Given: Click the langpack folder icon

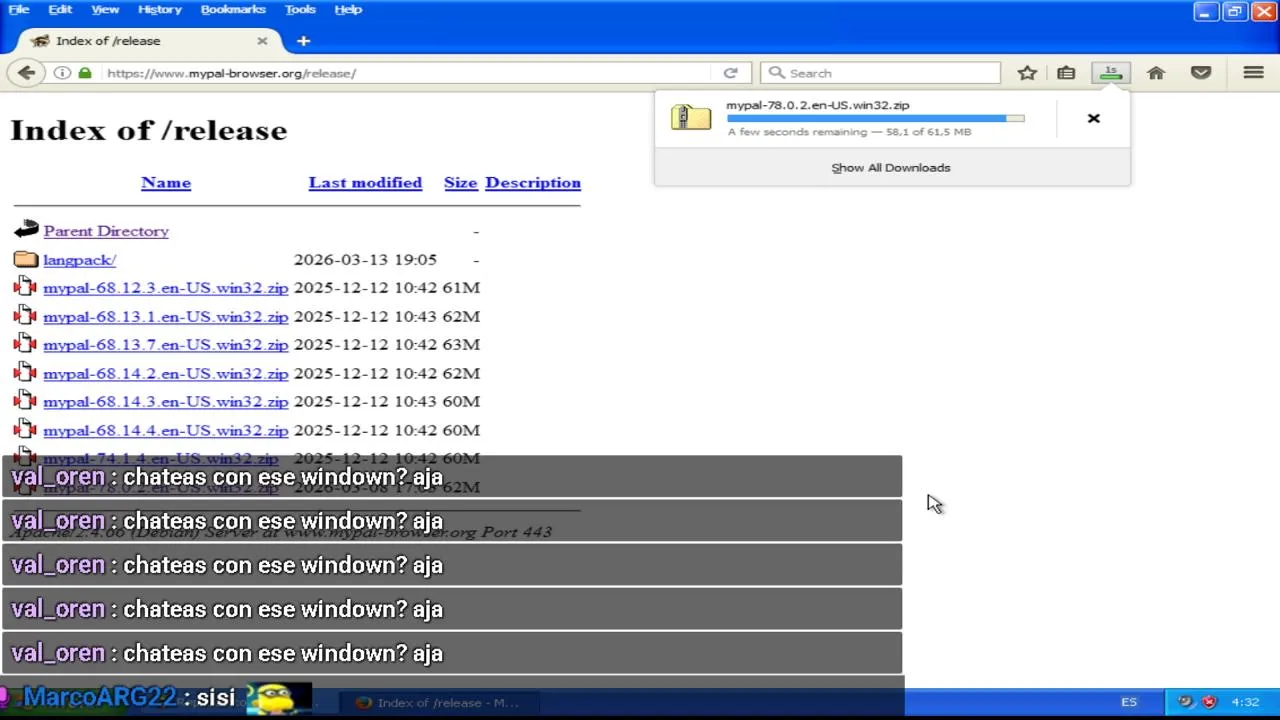Looking at the screenshot, I should click(x=26, y=259).
